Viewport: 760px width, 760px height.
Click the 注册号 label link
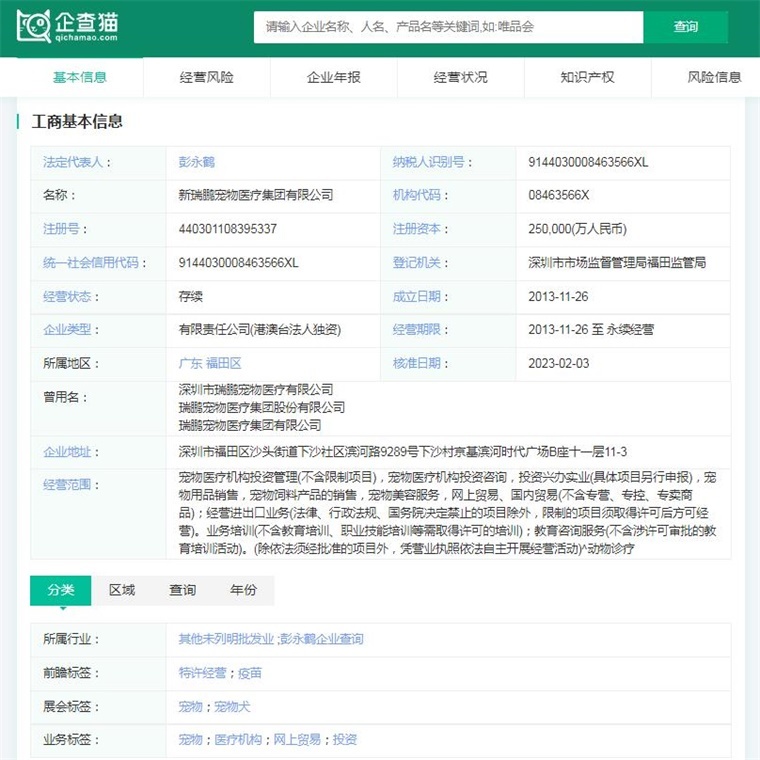[x=61, y=228]
